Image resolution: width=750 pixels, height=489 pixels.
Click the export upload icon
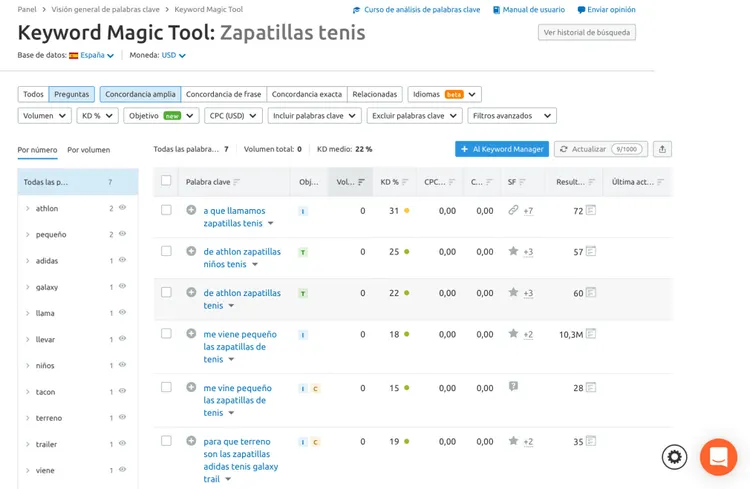pos(662,149)
